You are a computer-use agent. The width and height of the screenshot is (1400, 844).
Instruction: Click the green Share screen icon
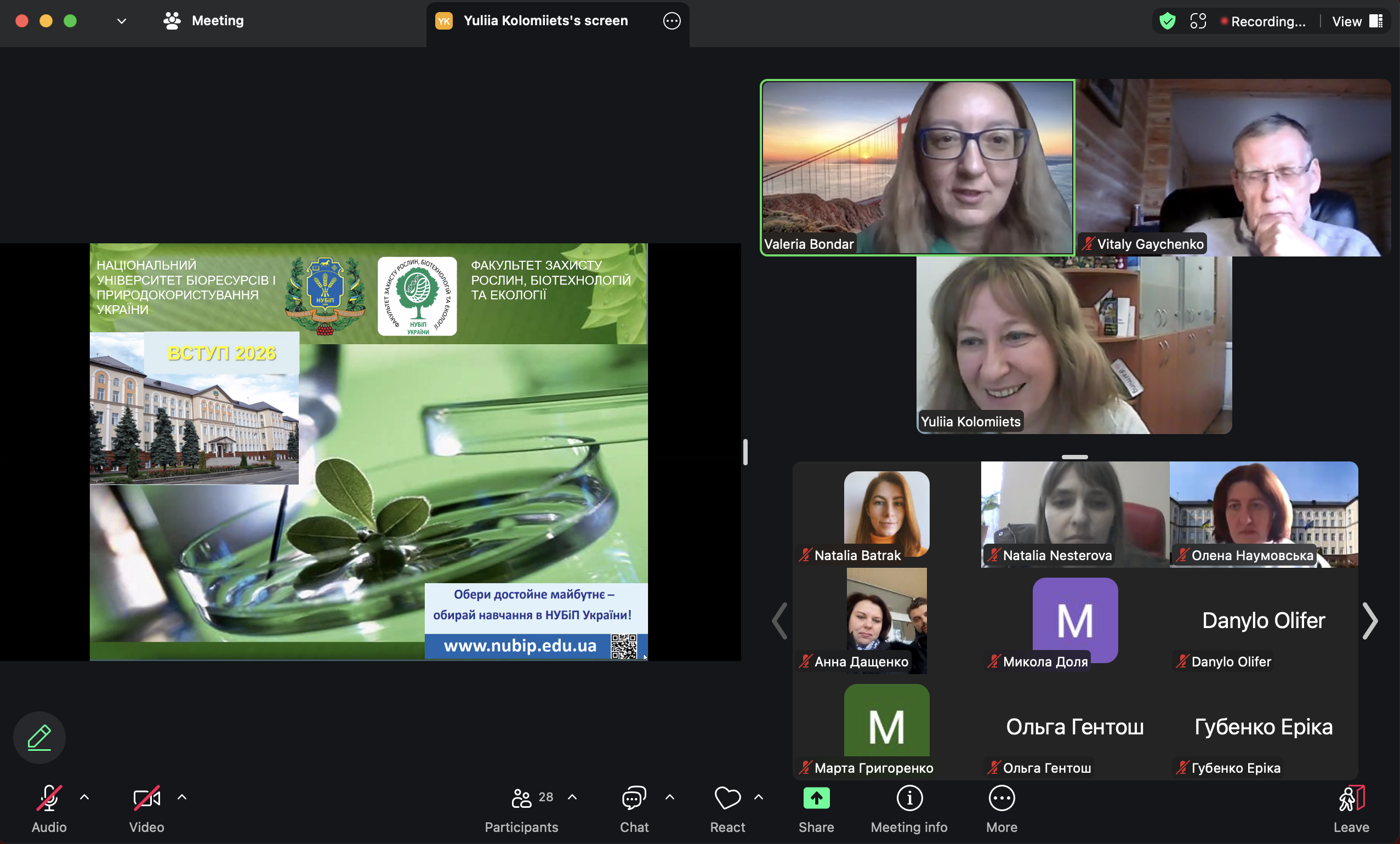(816, 798)
